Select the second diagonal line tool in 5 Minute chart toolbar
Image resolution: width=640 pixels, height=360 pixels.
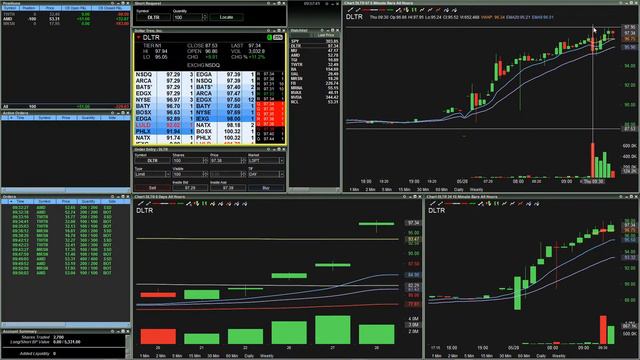358,10
